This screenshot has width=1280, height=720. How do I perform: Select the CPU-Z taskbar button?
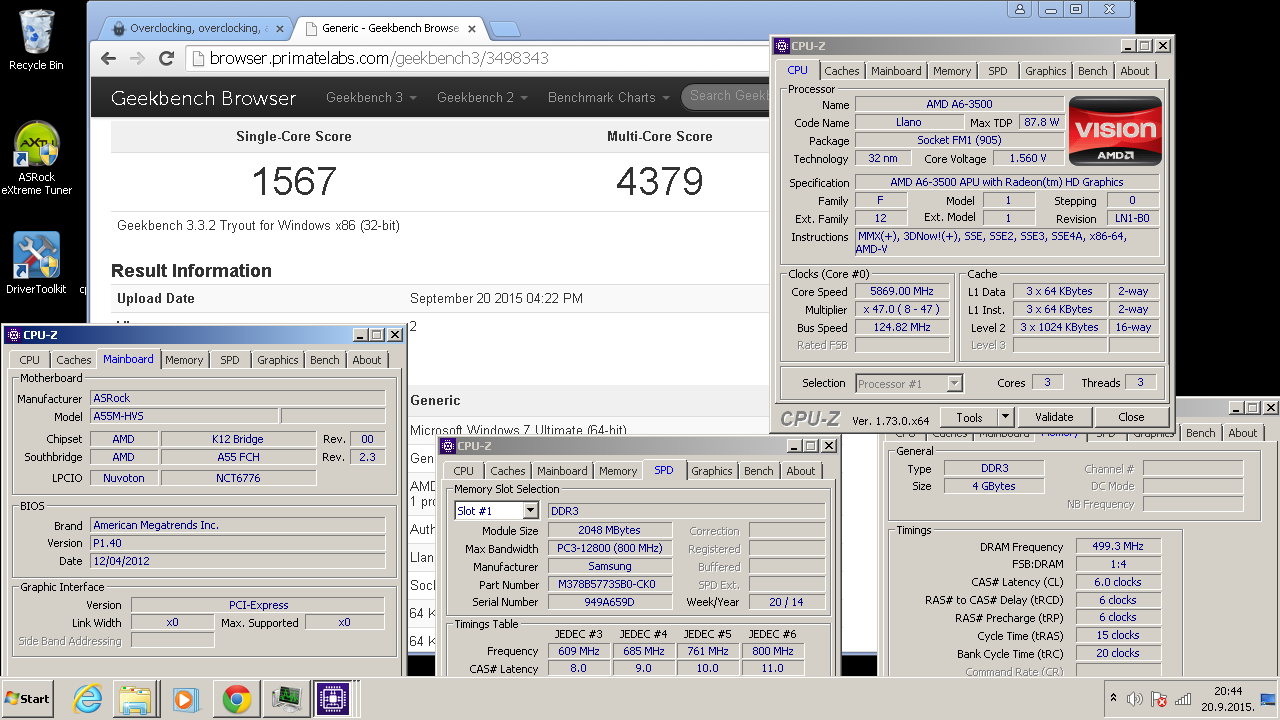[x=333, y=699]
